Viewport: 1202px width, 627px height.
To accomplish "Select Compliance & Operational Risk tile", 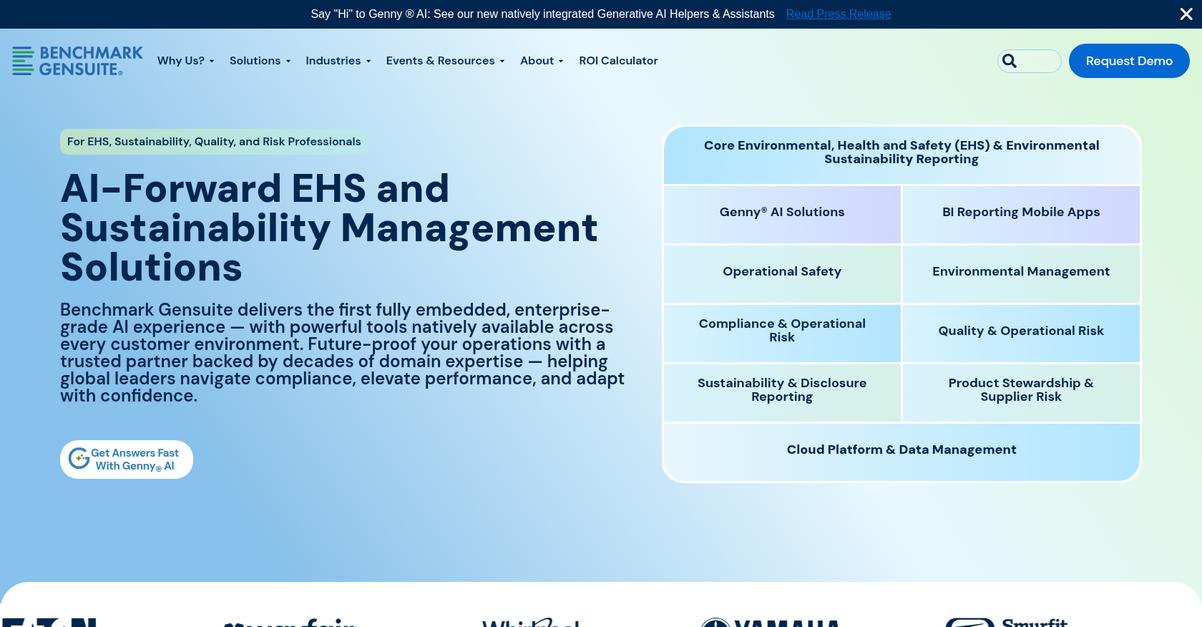I will click(782, 332).
